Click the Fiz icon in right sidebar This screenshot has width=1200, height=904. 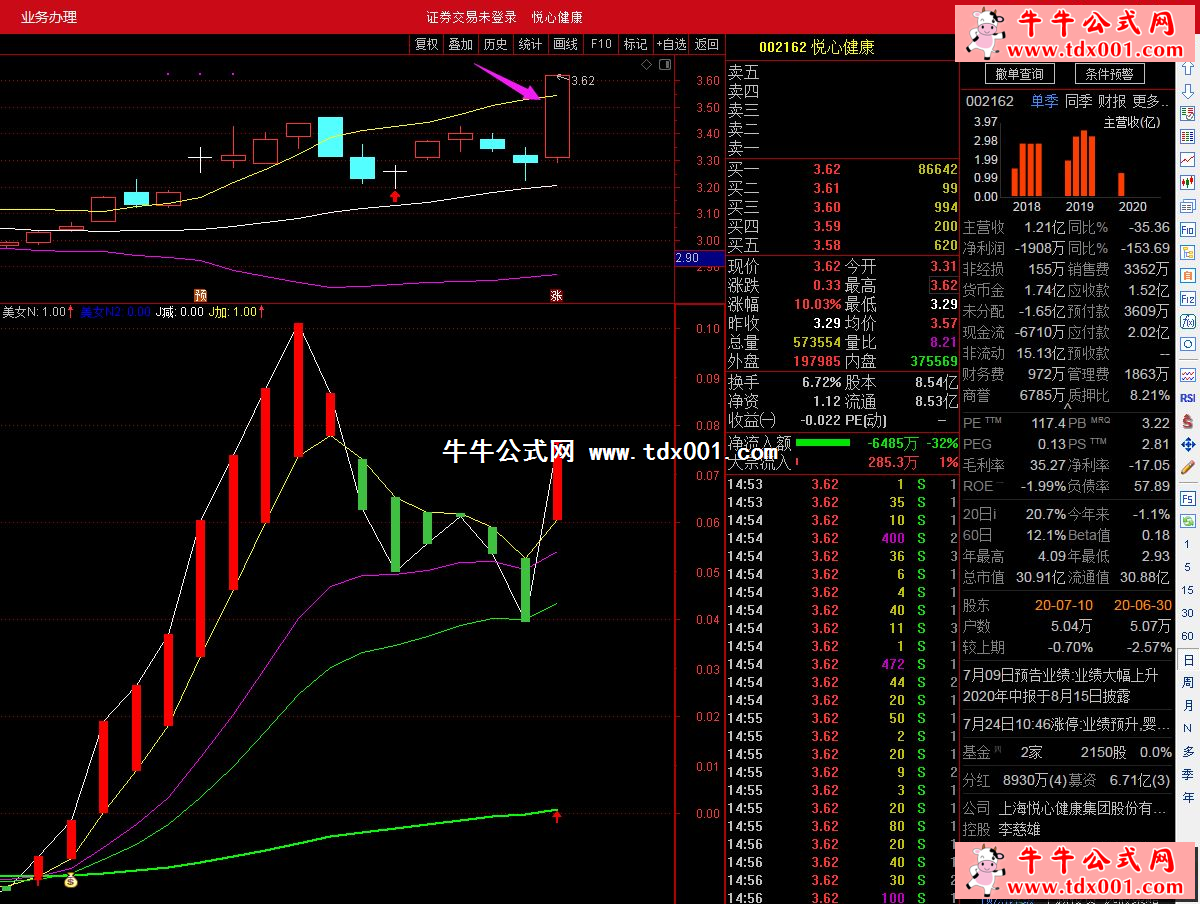click(x=1188, y=298)
